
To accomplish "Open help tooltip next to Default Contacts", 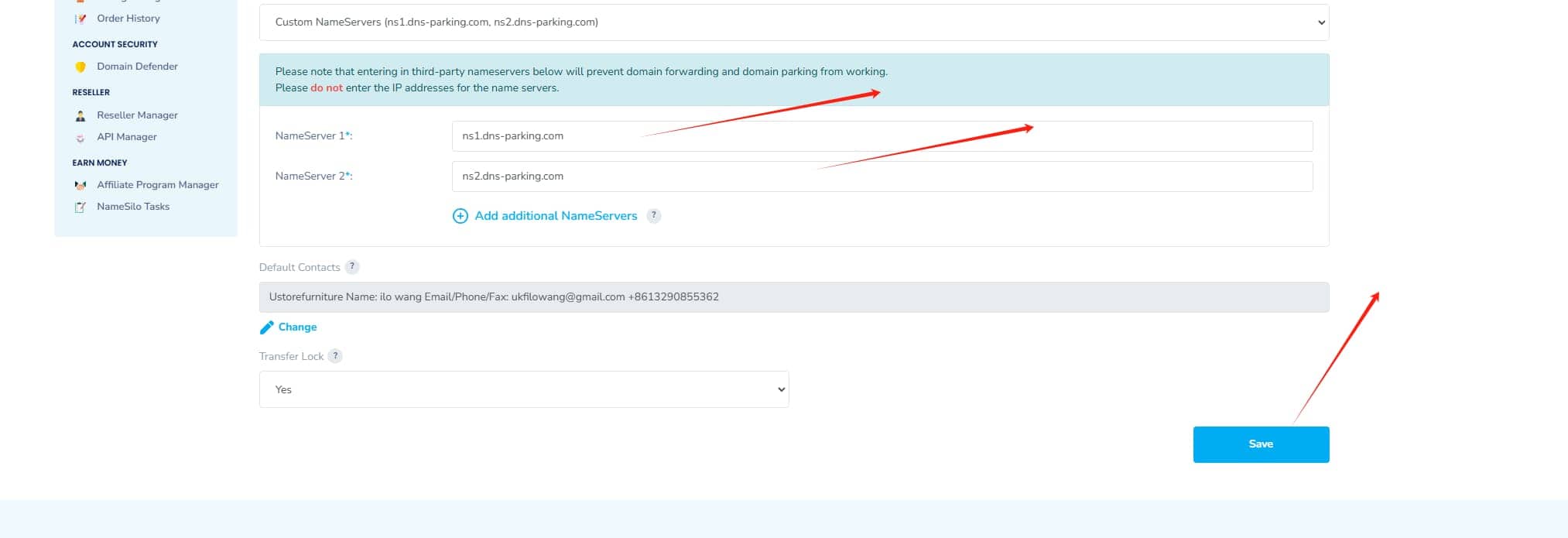I will click(x=352, y=267).
